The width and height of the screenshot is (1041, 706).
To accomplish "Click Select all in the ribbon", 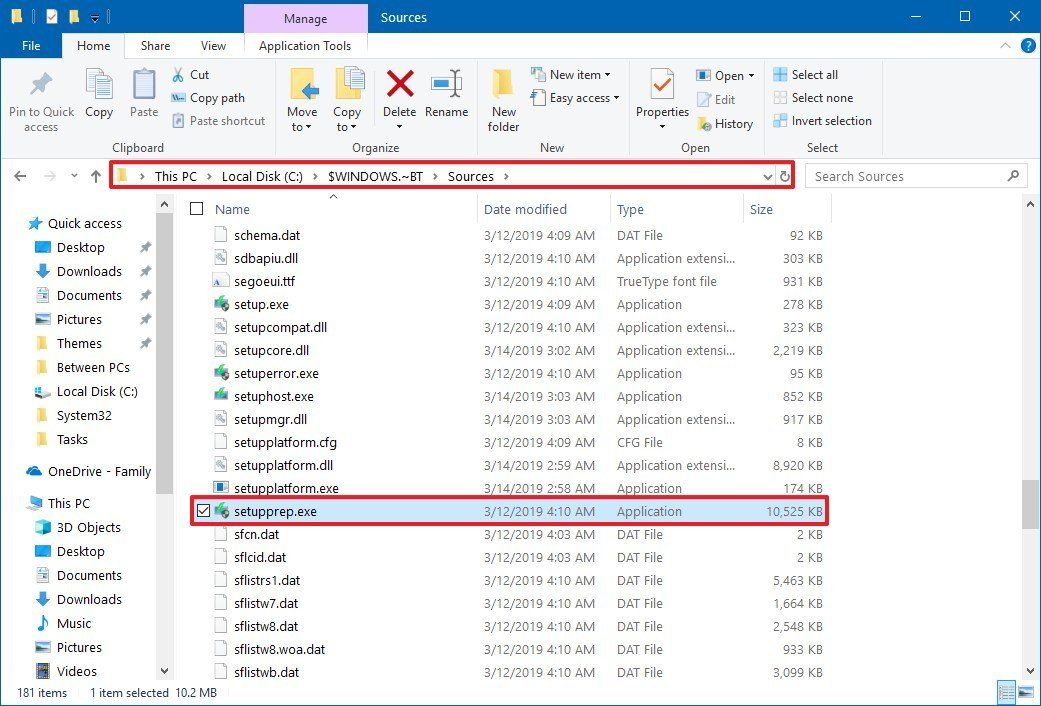I will 807,74.
